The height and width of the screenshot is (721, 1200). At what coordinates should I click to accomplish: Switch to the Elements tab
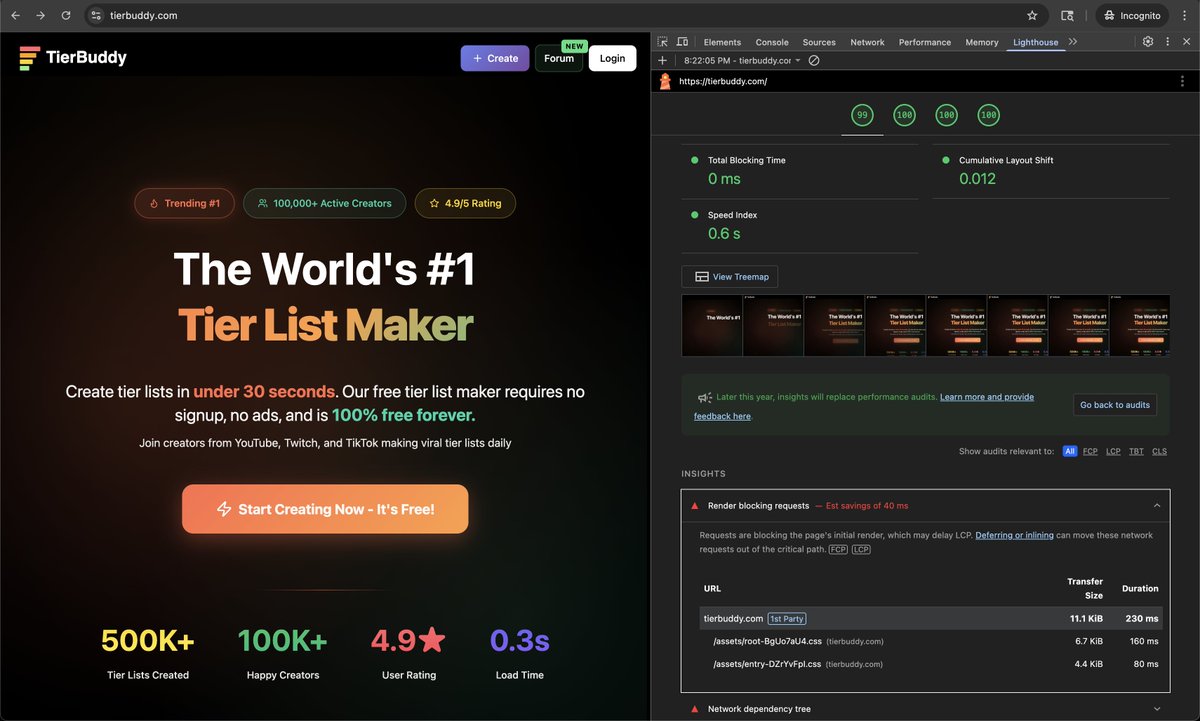tap(722, 42)
